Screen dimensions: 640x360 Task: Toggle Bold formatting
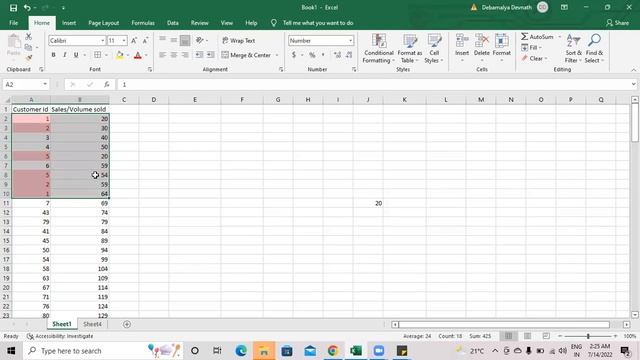pyautogui.click(x=53, y=55)
